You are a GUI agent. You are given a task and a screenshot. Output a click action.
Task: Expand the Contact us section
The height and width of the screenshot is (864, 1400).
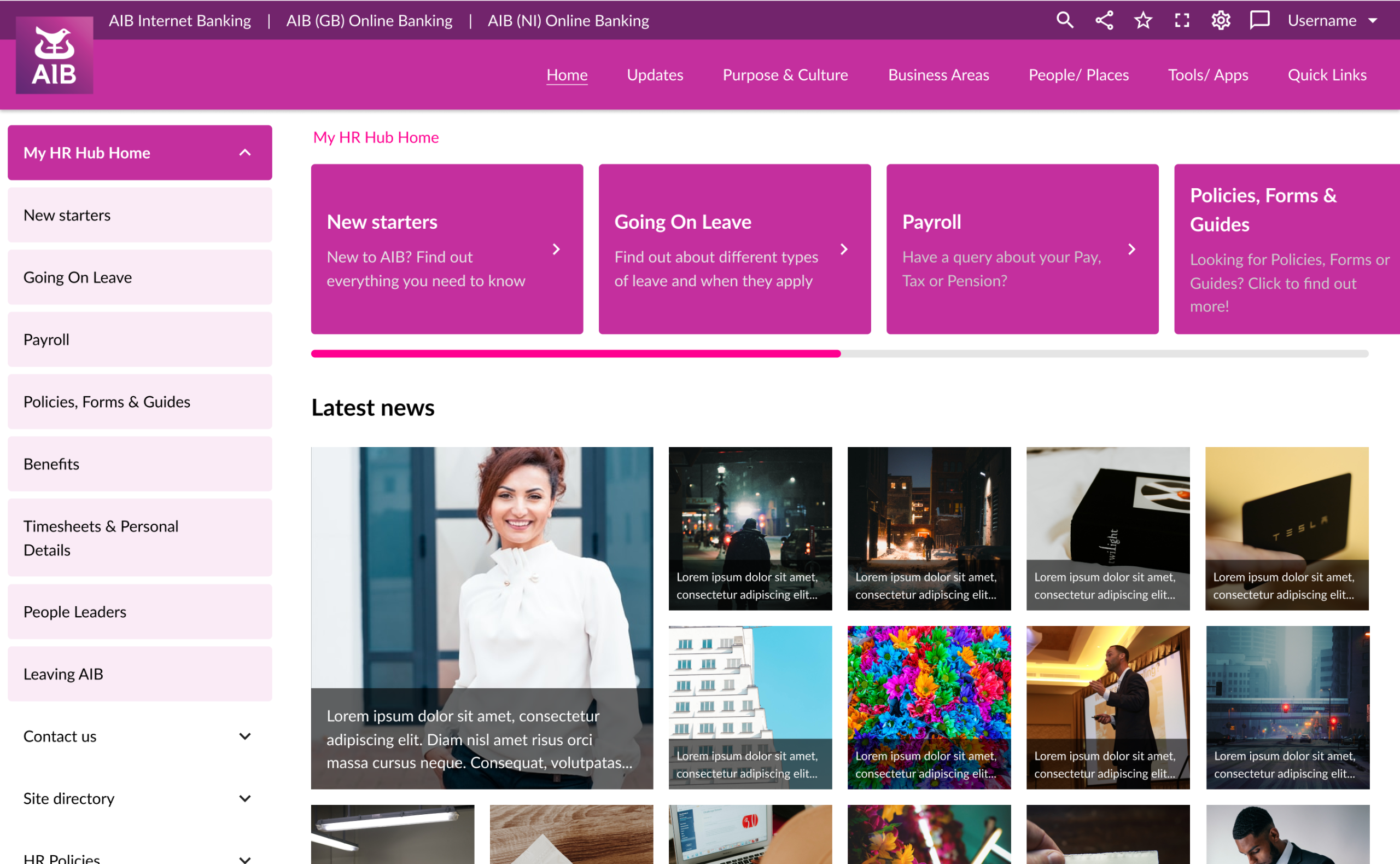coord(246,736)
